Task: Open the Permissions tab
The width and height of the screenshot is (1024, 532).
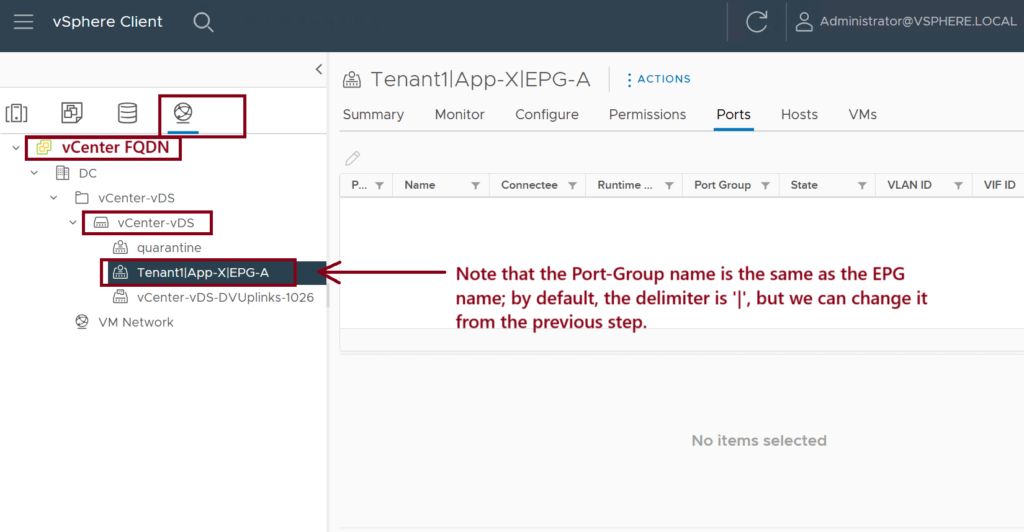Action: click(647, 115)
